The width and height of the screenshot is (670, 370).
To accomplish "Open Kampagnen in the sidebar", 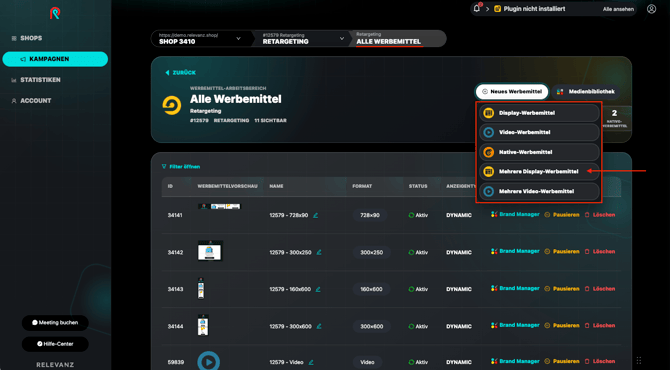I will 55,59.
